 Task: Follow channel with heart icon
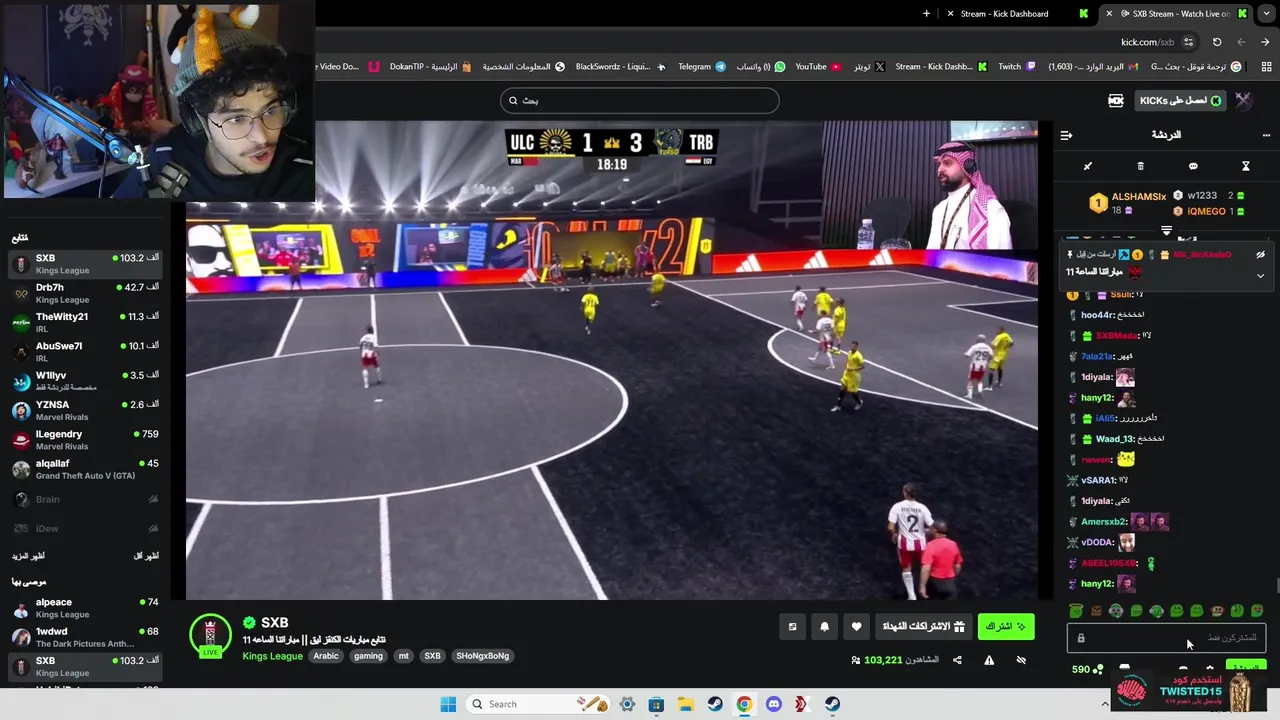[x=856, y=627]
